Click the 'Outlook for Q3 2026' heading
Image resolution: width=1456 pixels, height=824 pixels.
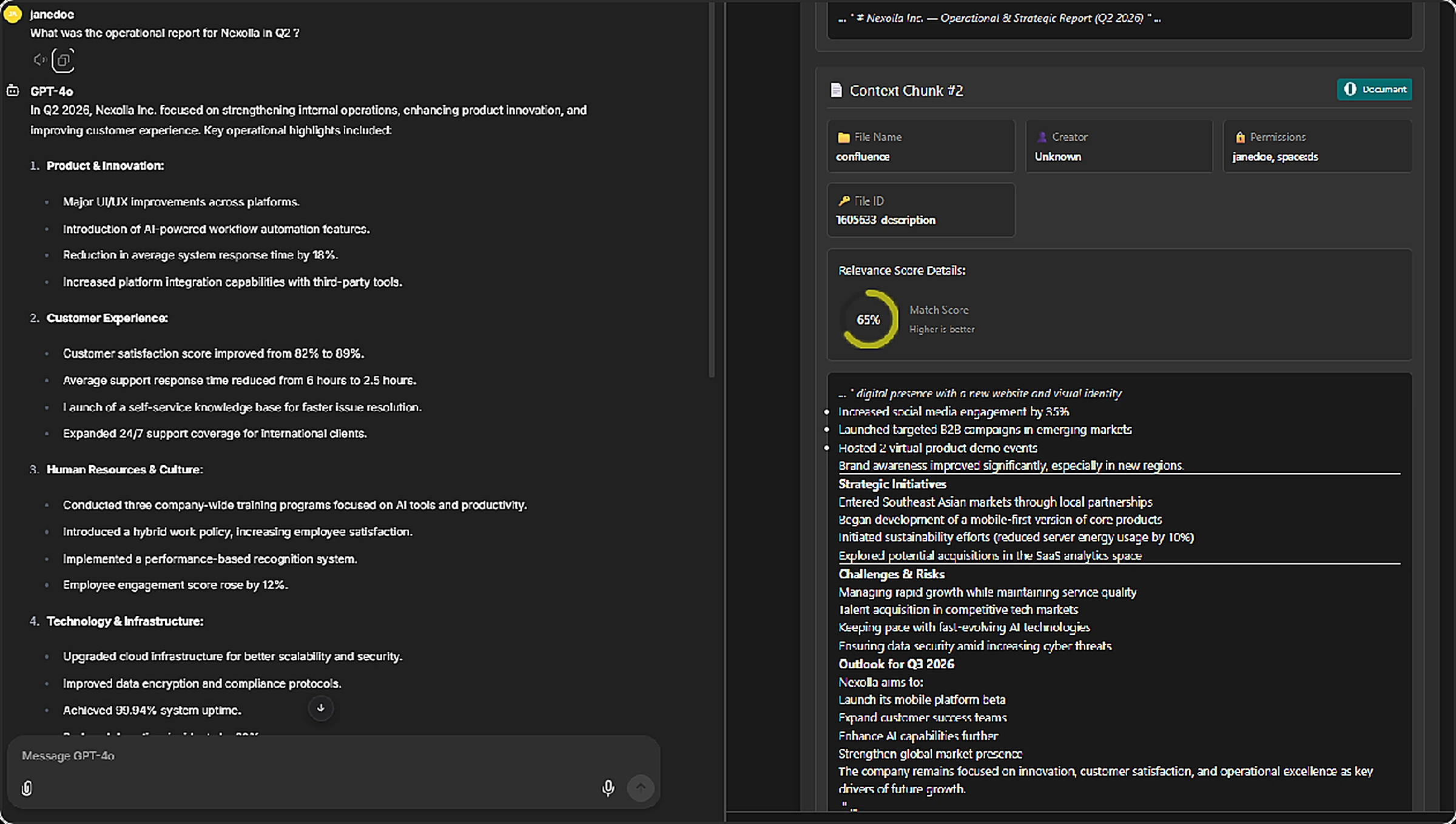[897, 664]
